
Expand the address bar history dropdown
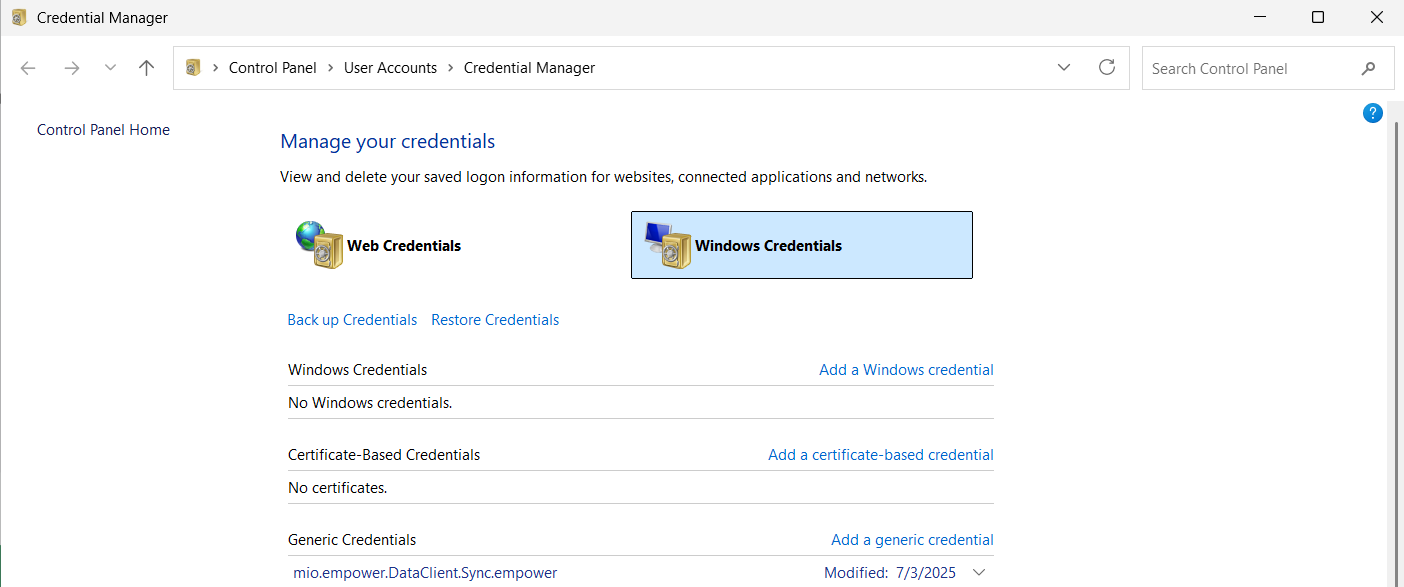(1064, 68)
